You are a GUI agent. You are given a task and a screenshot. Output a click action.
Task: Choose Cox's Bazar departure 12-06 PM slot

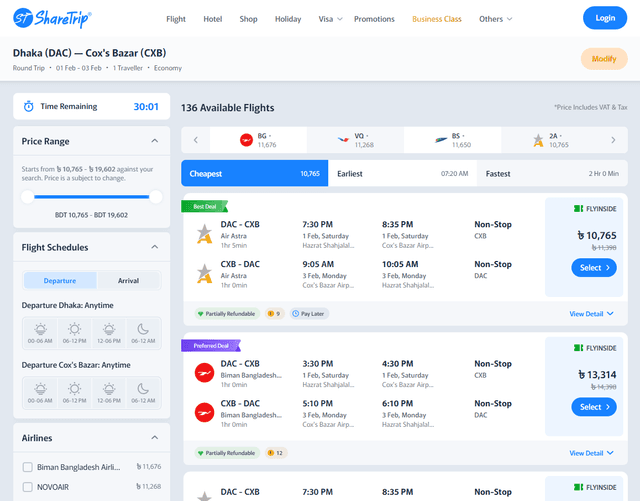click(109, 393)
